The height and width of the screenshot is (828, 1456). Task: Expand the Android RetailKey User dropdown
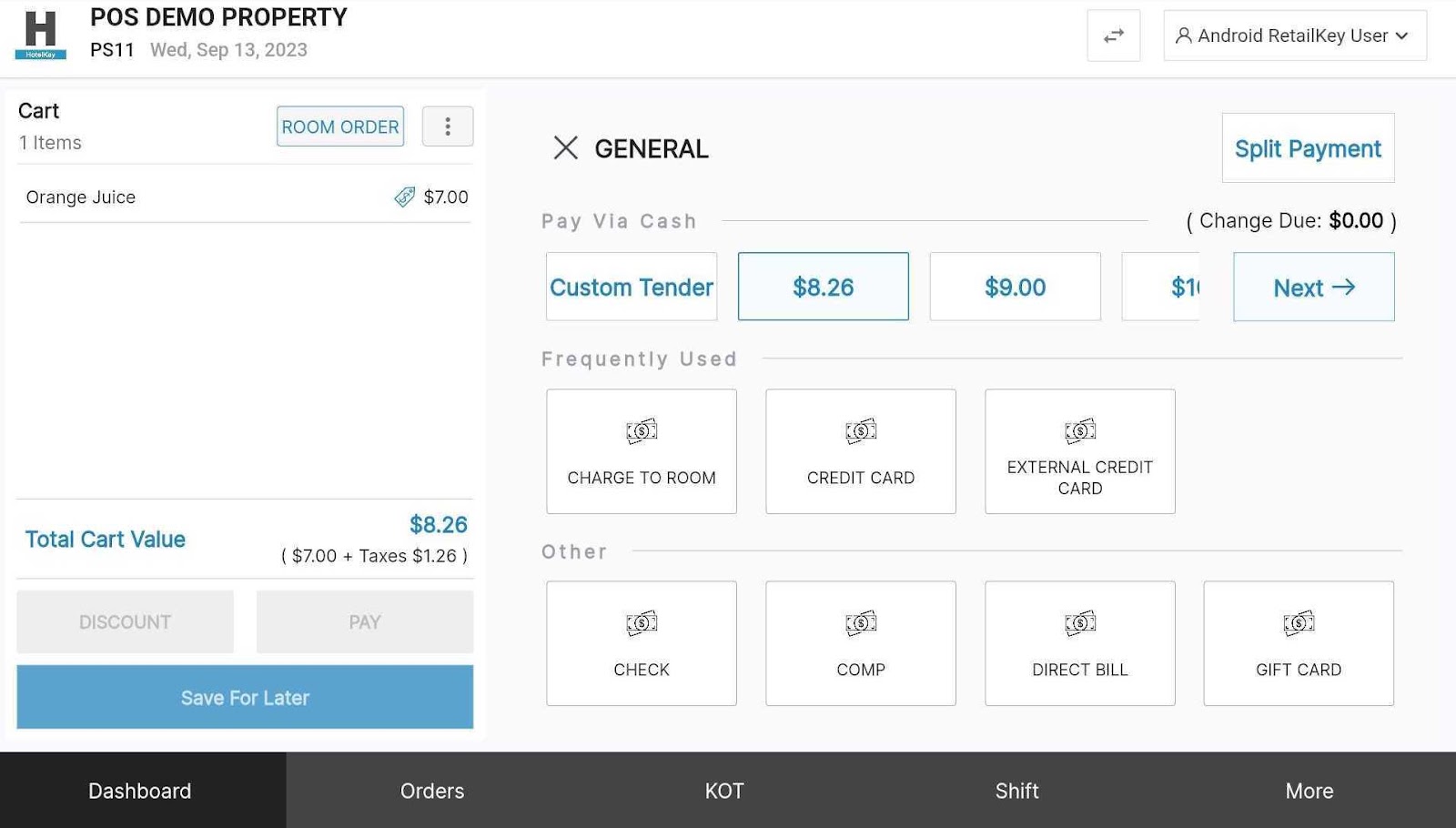pos(1294,36)
